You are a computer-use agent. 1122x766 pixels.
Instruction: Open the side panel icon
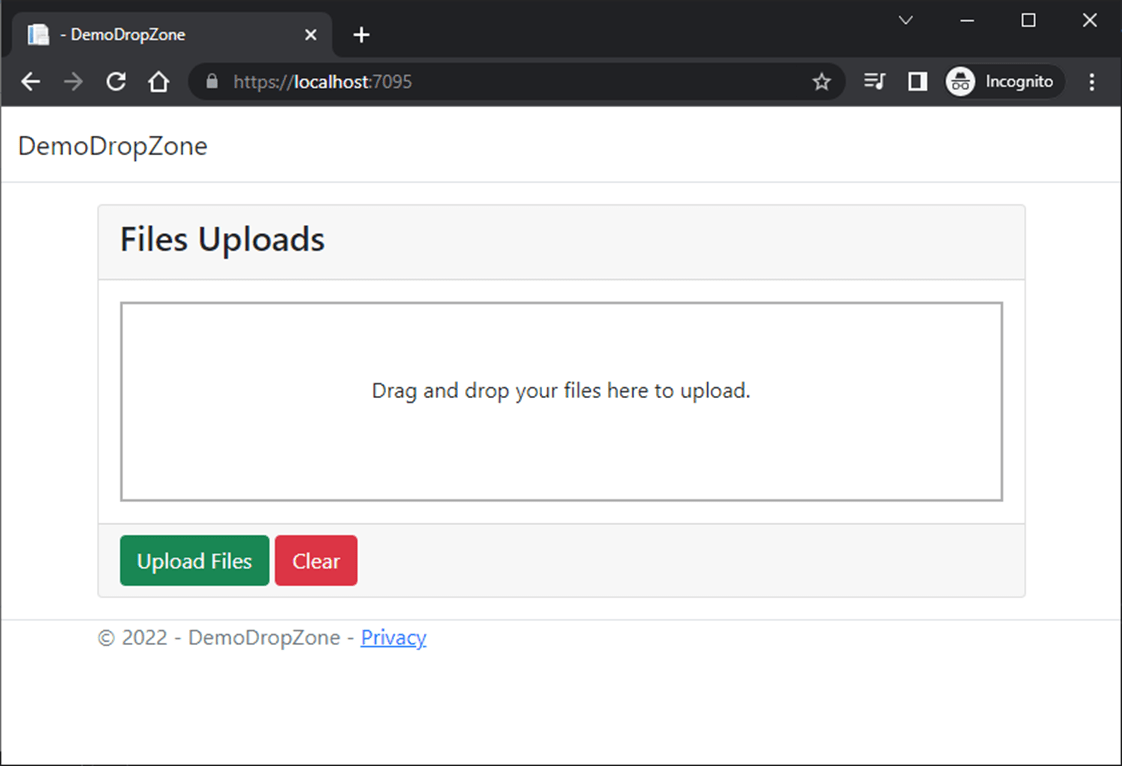[917, 81]
